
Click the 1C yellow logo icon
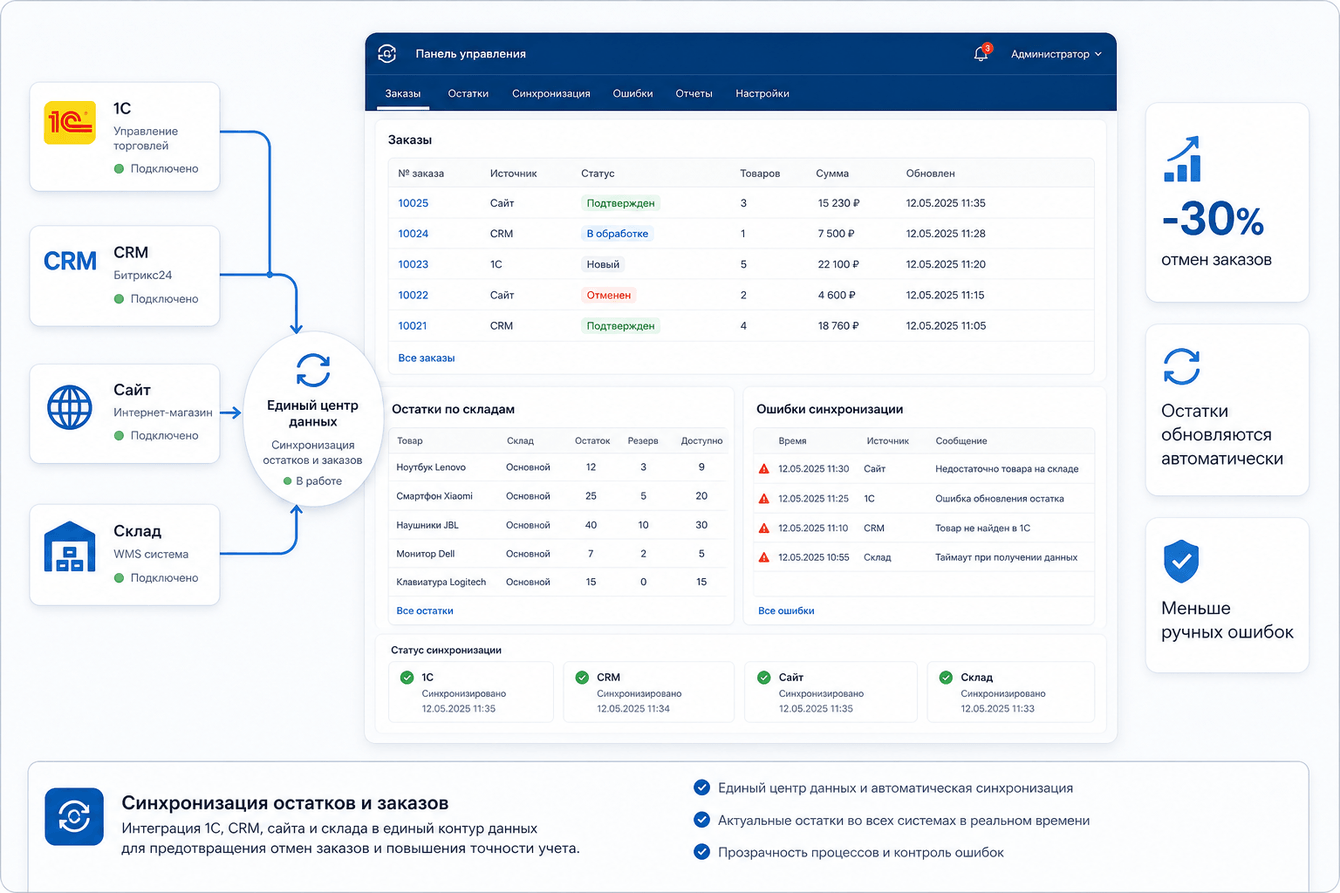(70, 122)
